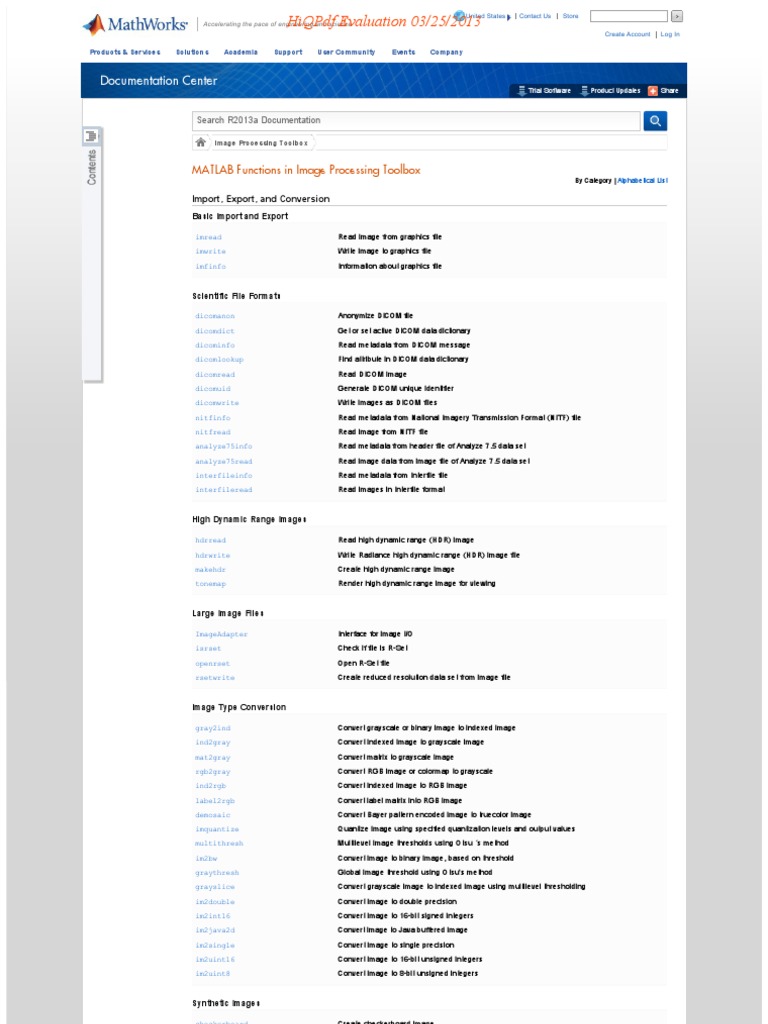The height and width of the screenshot is (1024, 768).
Task: Click the Share plus icon
Action: 653,91
